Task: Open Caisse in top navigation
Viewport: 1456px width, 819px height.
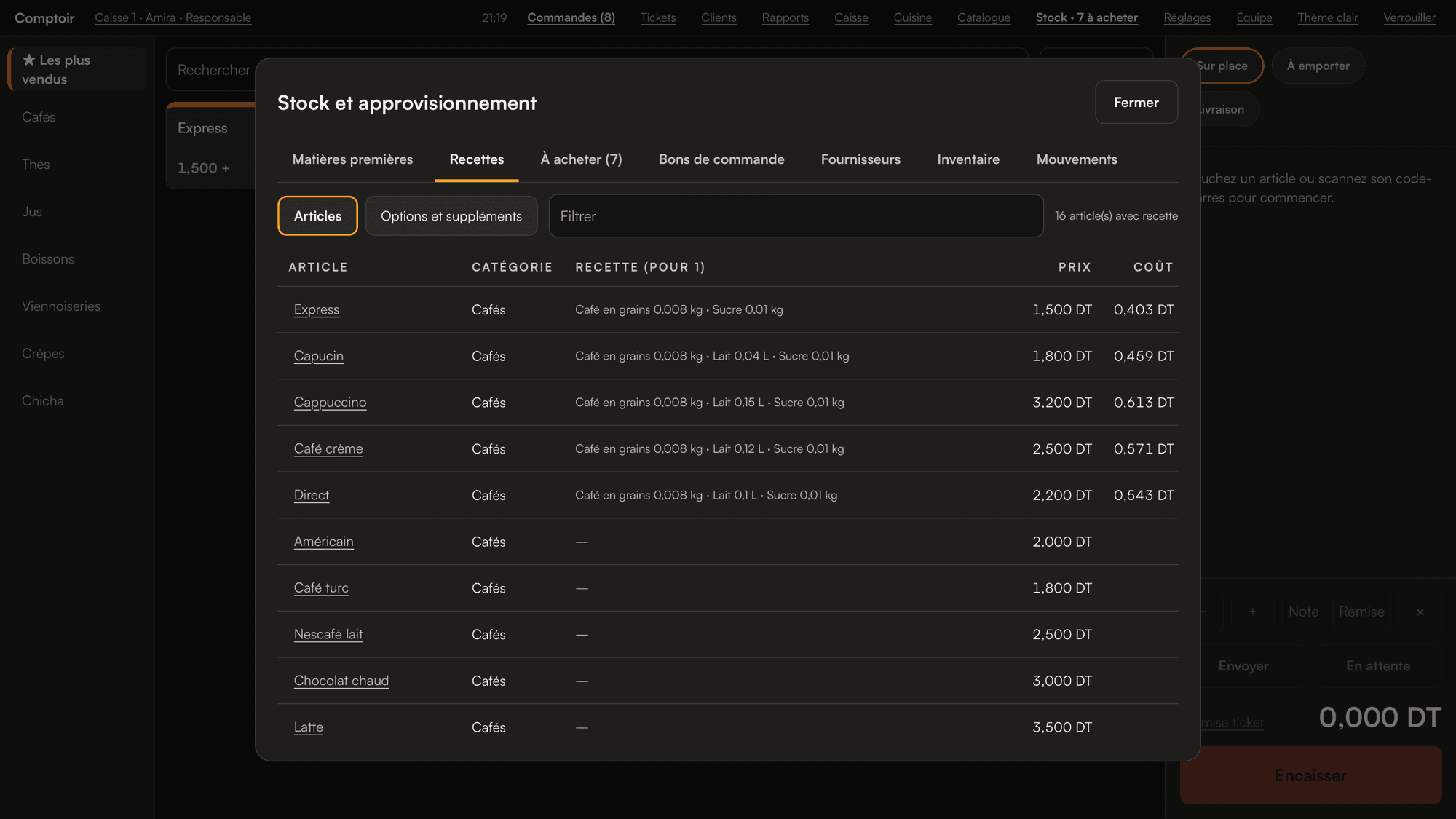Action: coord(851,17)
